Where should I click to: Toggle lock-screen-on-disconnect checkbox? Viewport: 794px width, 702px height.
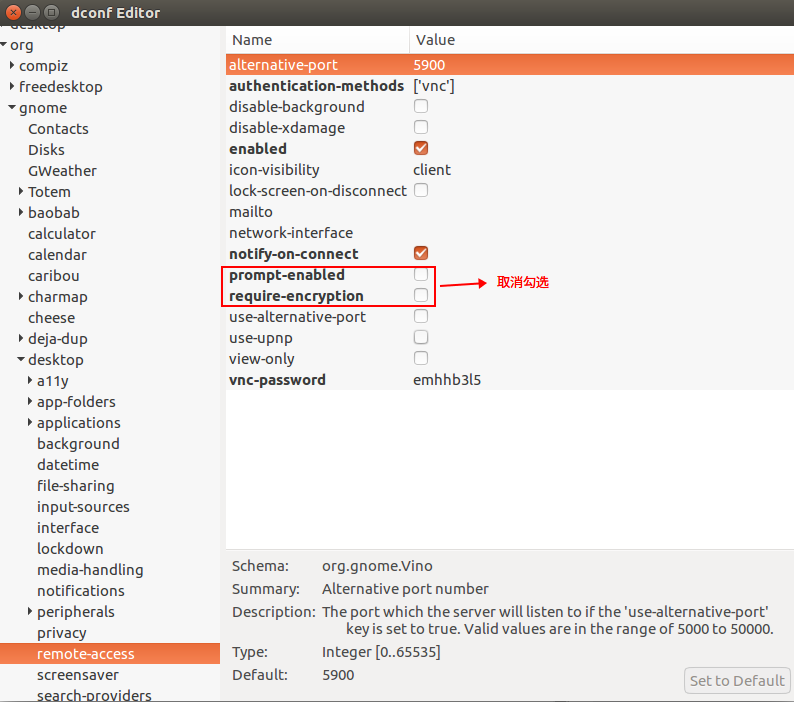point(421,190)
